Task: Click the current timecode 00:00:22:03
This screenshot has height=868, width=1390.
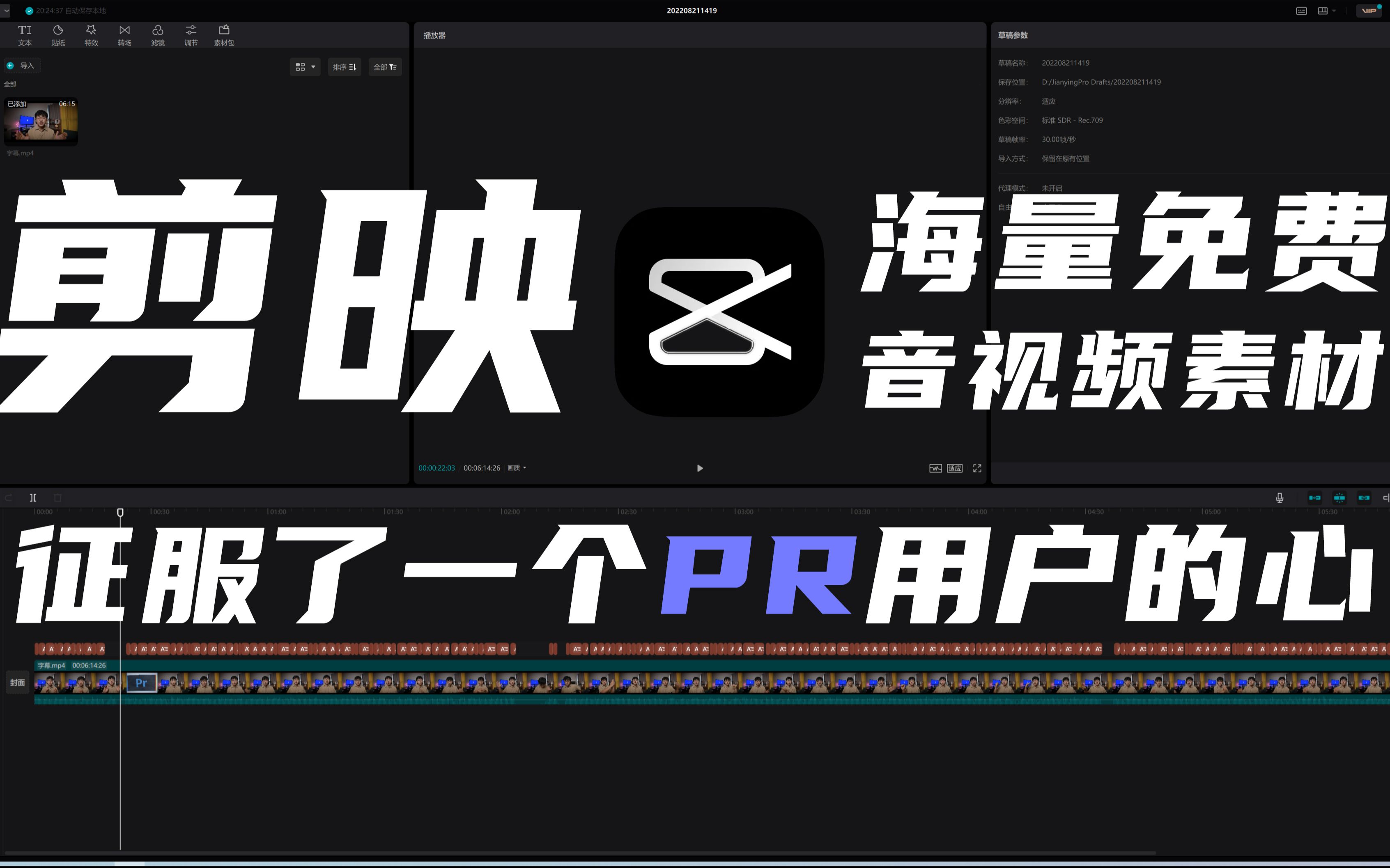Action: pos(437,468)
